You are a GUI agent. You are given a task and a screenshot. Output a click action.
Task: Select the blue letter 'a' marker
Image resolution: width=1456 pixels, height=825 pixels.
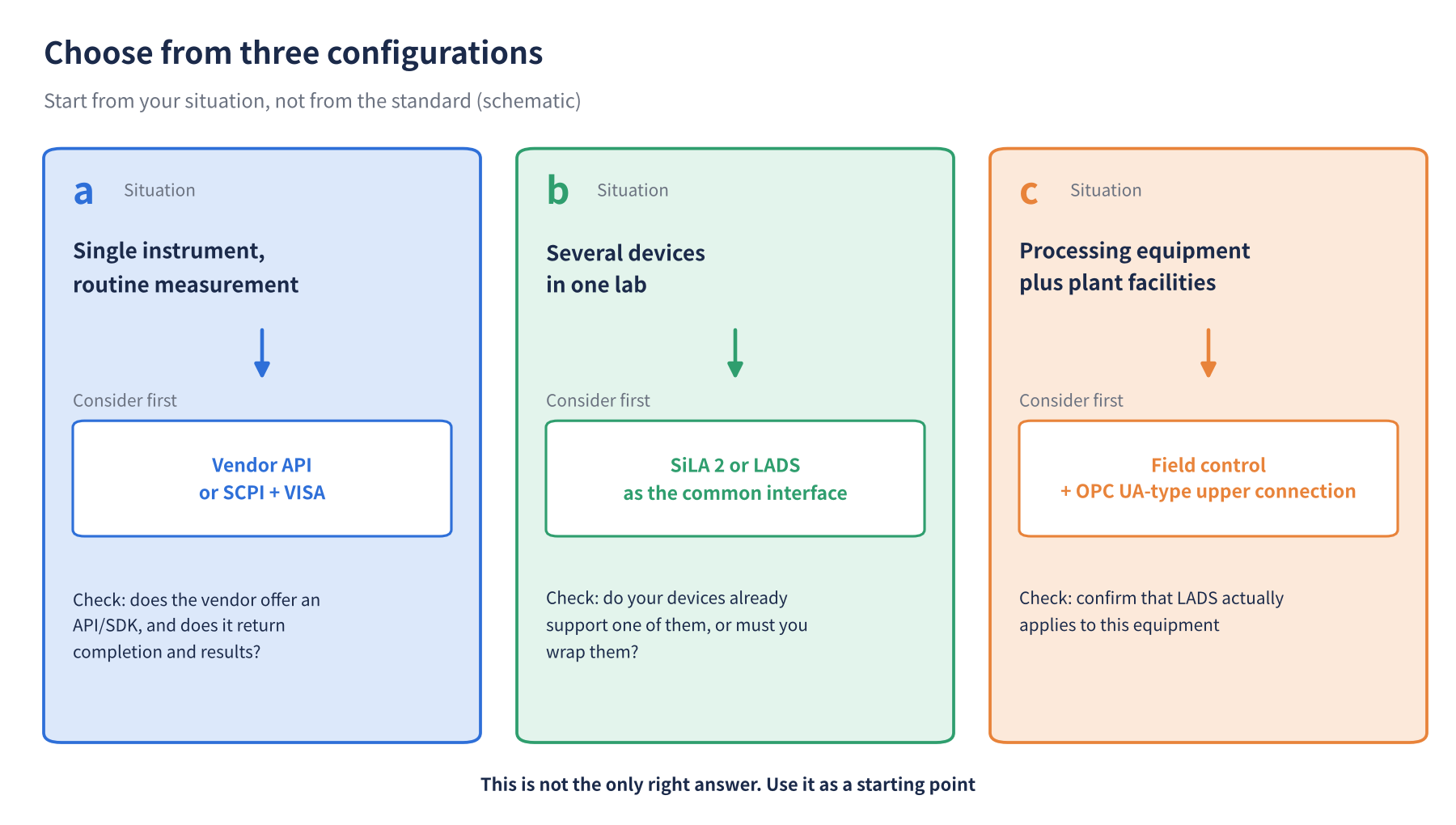pos(83,192)
